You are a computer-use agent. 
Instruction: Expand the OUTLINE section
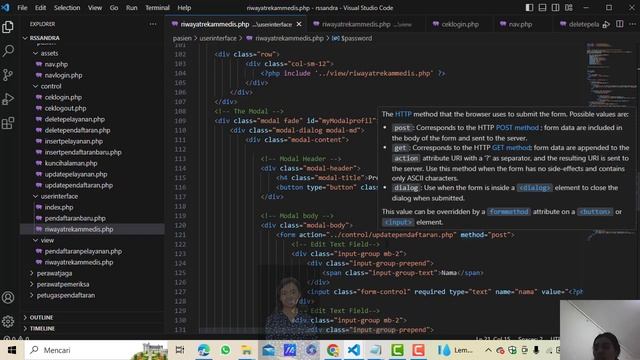(41, 317)
